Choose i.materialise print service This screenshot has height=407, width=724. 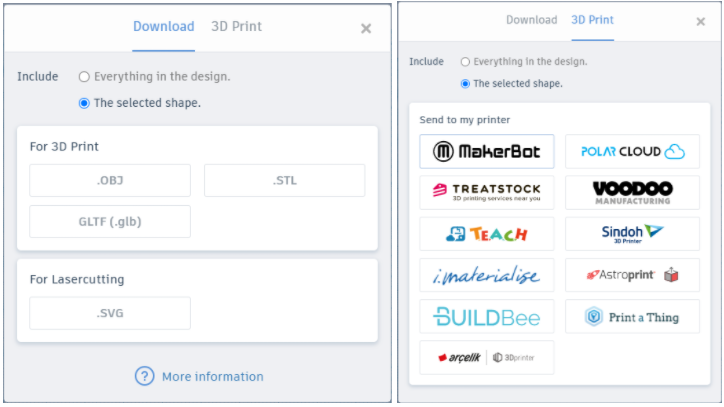(x=487, y=275)
